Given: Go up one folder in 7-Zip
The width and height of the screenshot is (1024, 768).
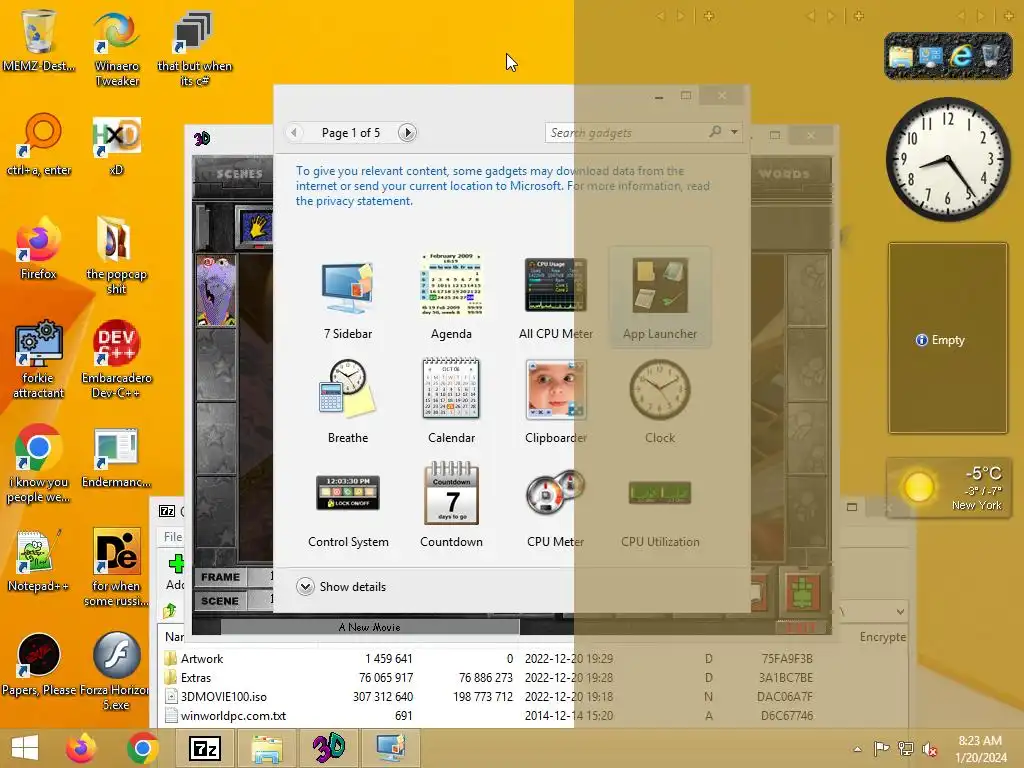Looking at the screenshot, I should [170, 611].
